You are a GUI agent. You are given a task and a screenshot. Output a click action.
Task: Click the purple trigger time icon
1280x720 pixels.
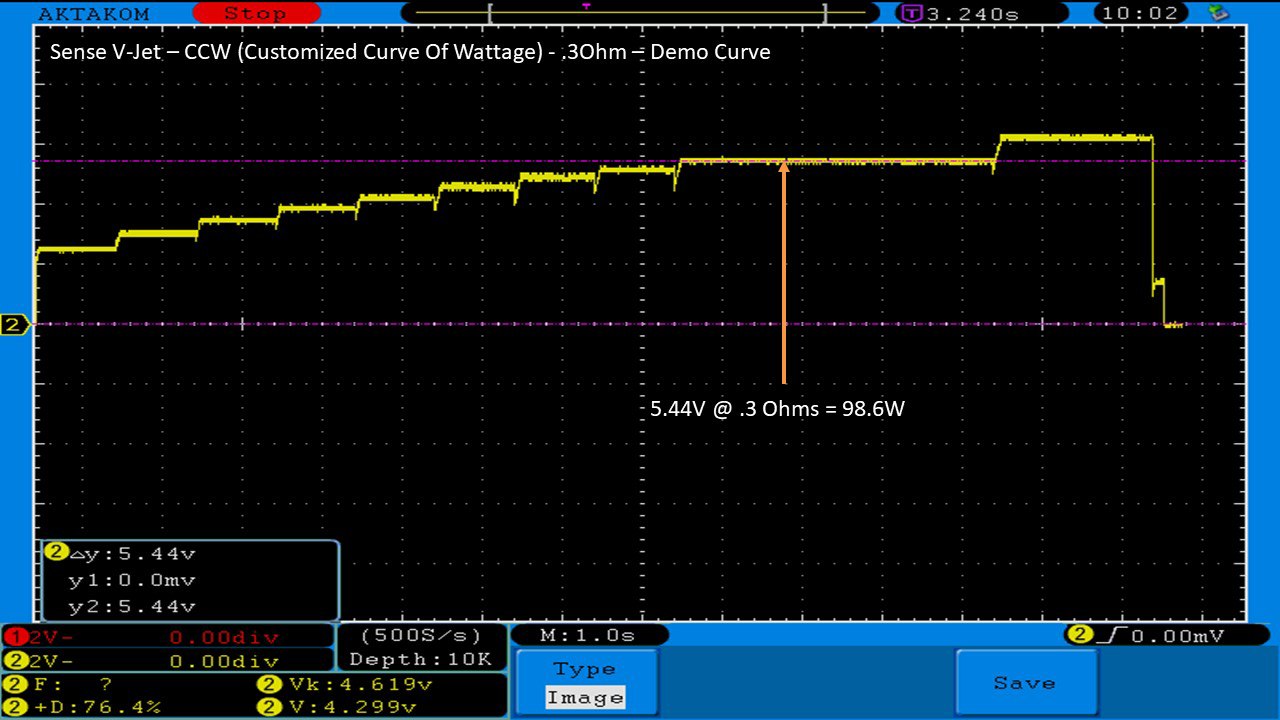(911, 14)
